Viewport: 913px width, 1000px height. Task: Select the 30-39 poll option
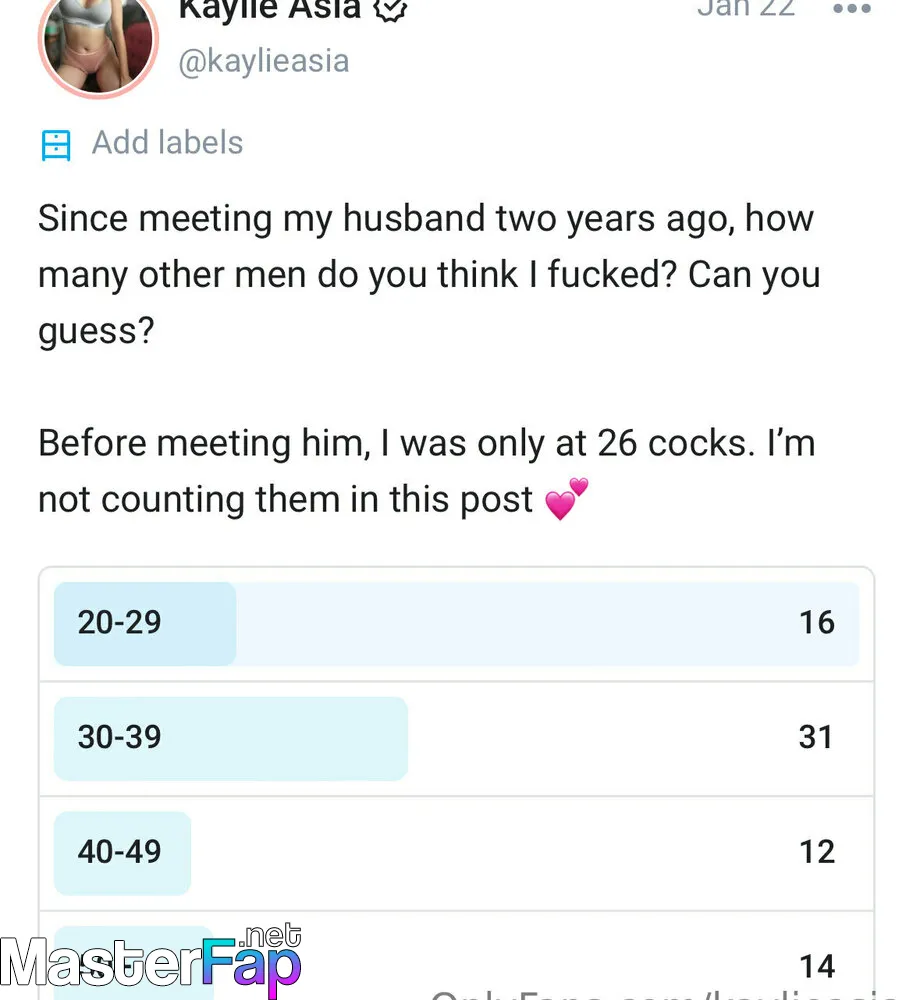pyautogui.click(x=456, y=738)
